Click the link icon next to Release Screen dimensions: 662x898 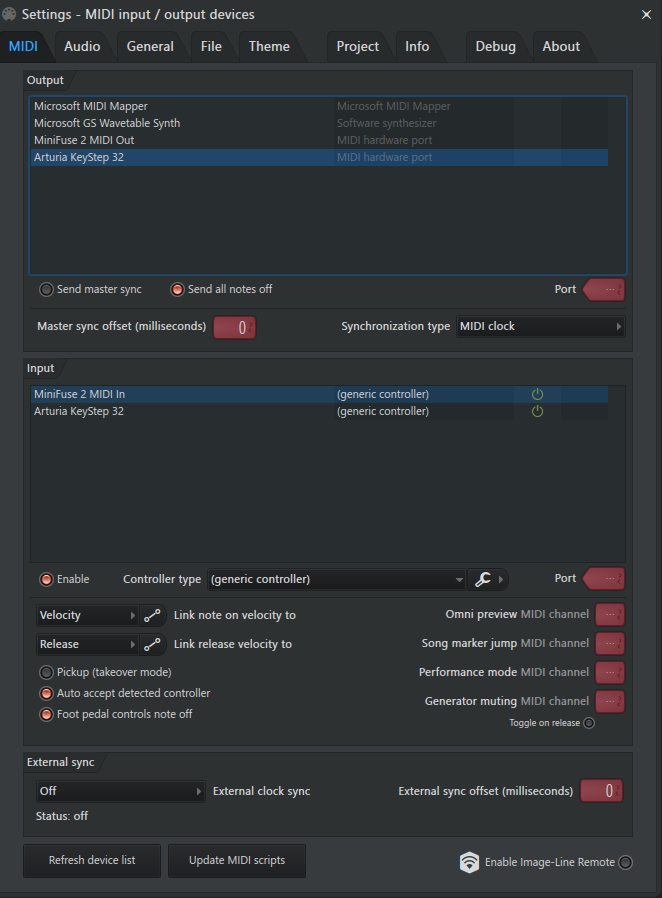pyautogui.click(x=152, y=644)
